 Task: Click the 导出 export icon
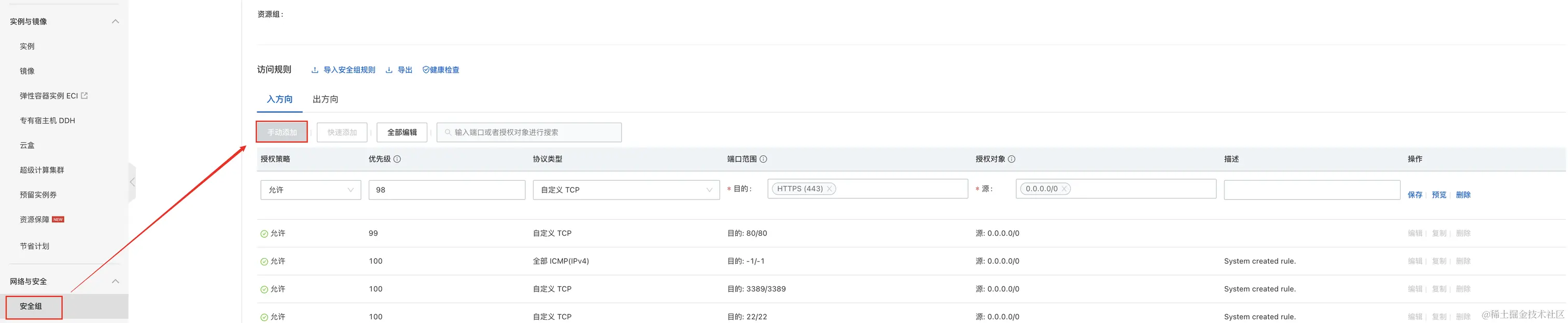tap(389, 70)
